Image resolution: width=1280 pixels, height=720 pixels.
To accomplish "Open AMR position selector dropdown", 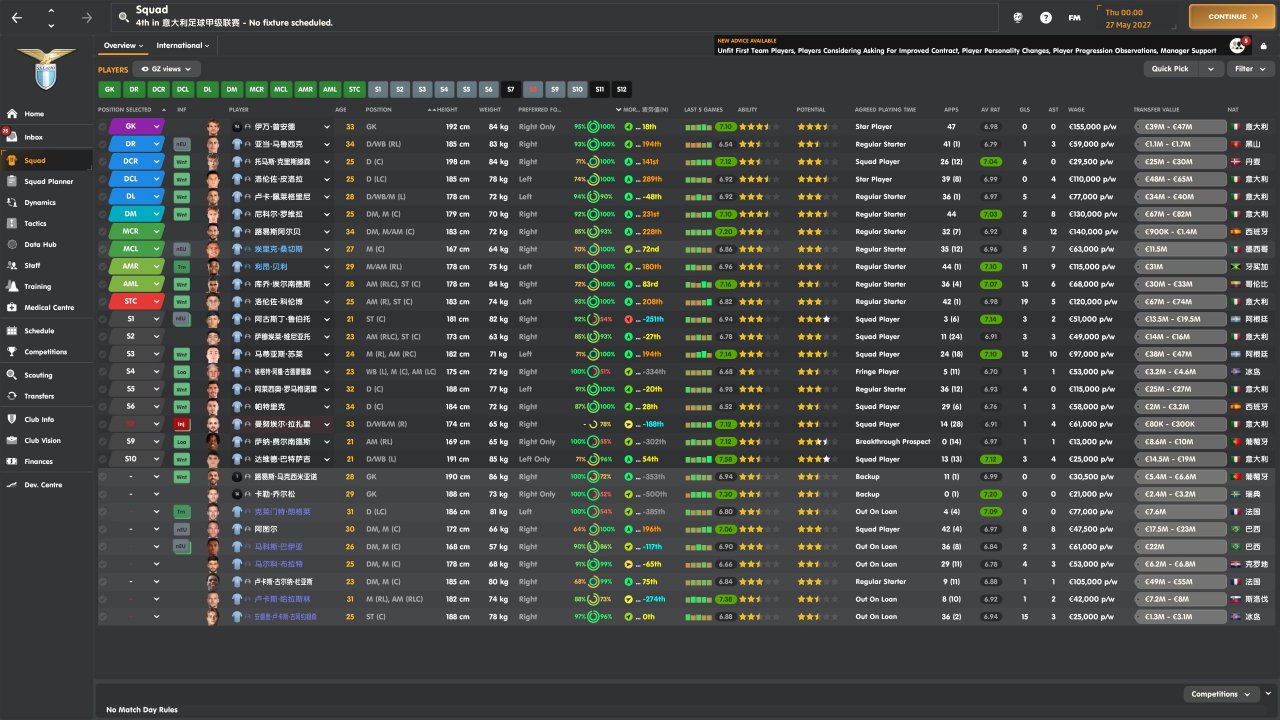I will (x=156, y=267).
